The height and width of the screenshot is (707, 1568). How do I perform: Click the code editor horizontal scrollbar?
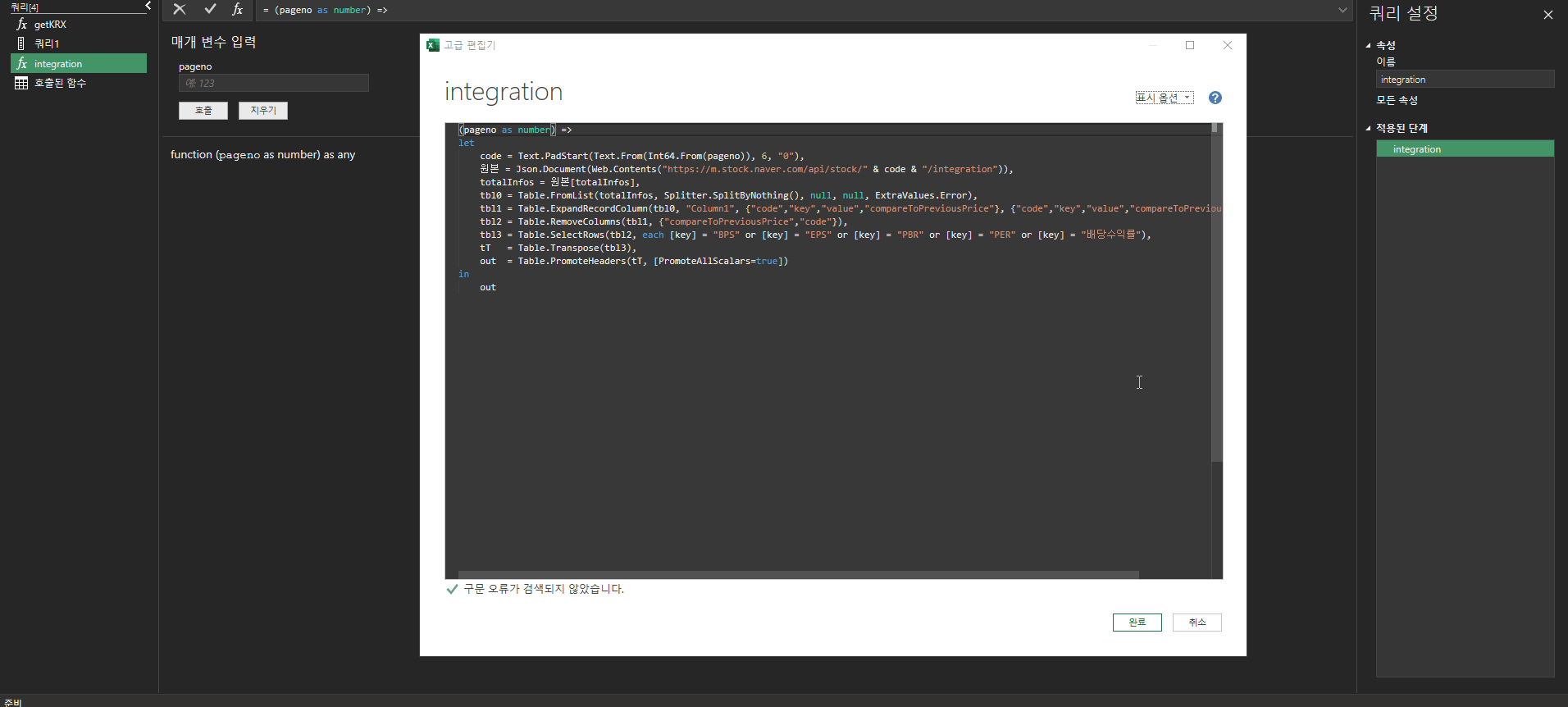point(797,575)
